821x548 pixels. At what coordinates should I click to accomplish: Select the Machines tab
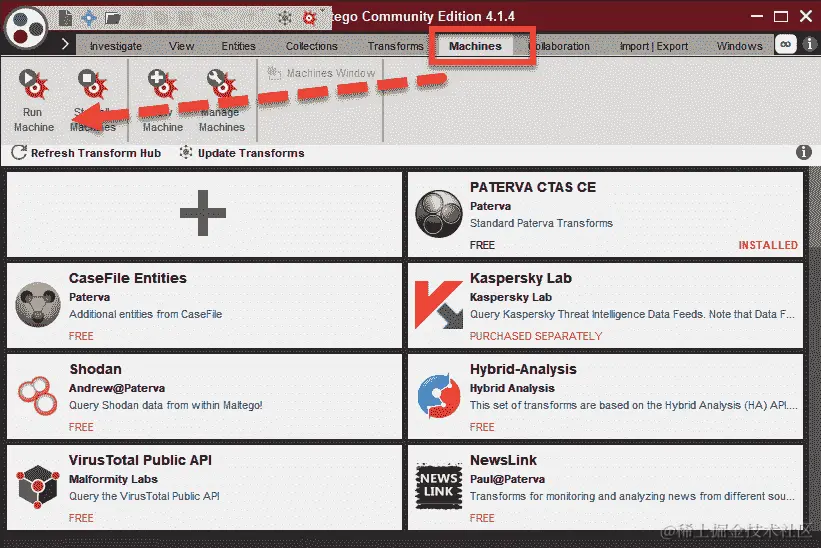475,46
